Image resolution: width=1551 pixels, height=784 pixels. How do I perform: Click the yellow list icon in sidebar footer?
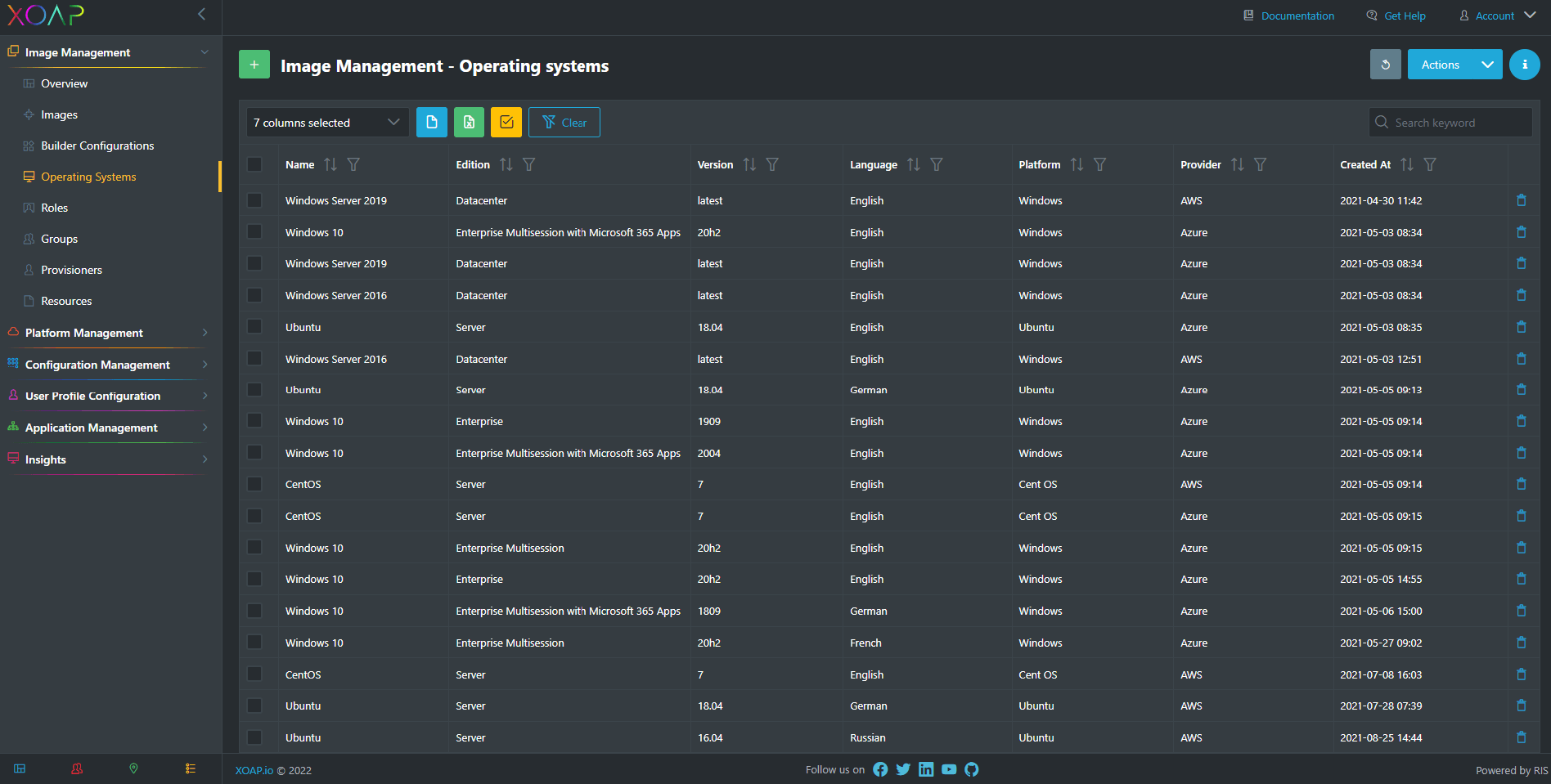(191, 768)
